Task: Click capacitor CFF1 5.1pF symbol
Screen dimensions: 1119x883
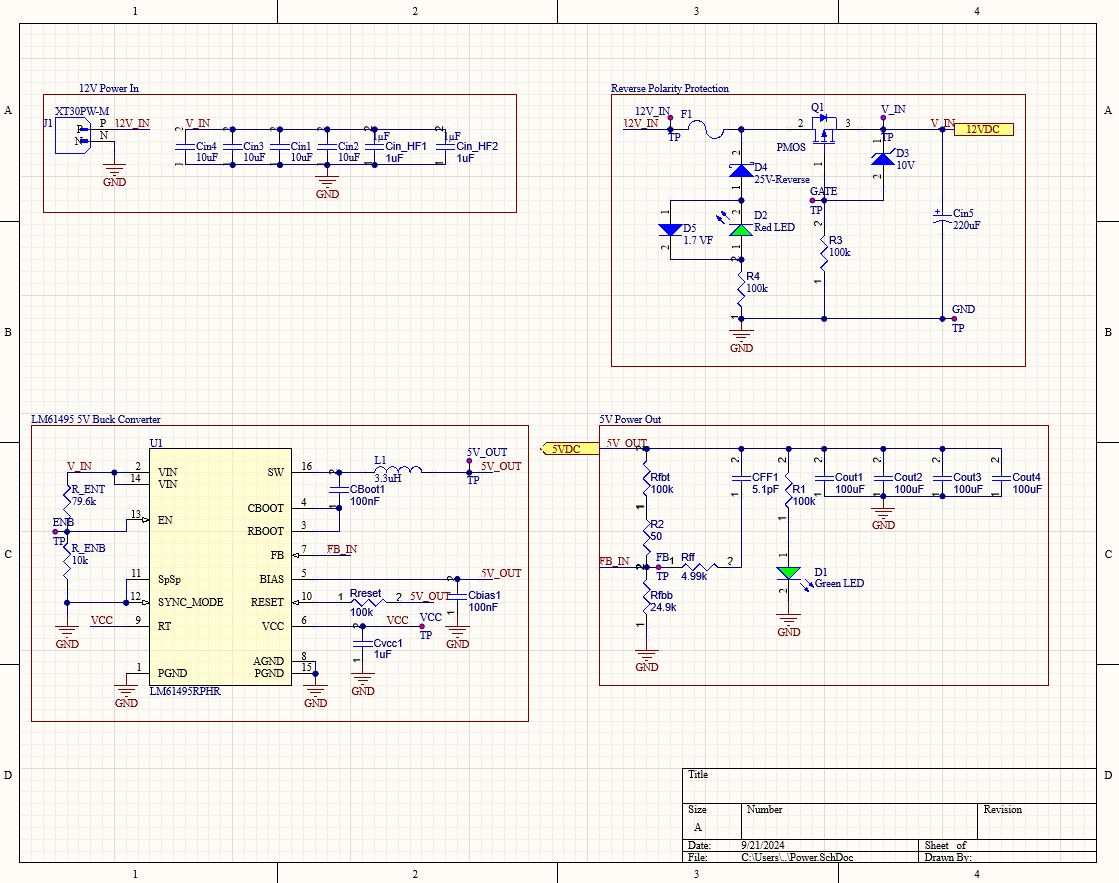Action: [x=741, y=478]
